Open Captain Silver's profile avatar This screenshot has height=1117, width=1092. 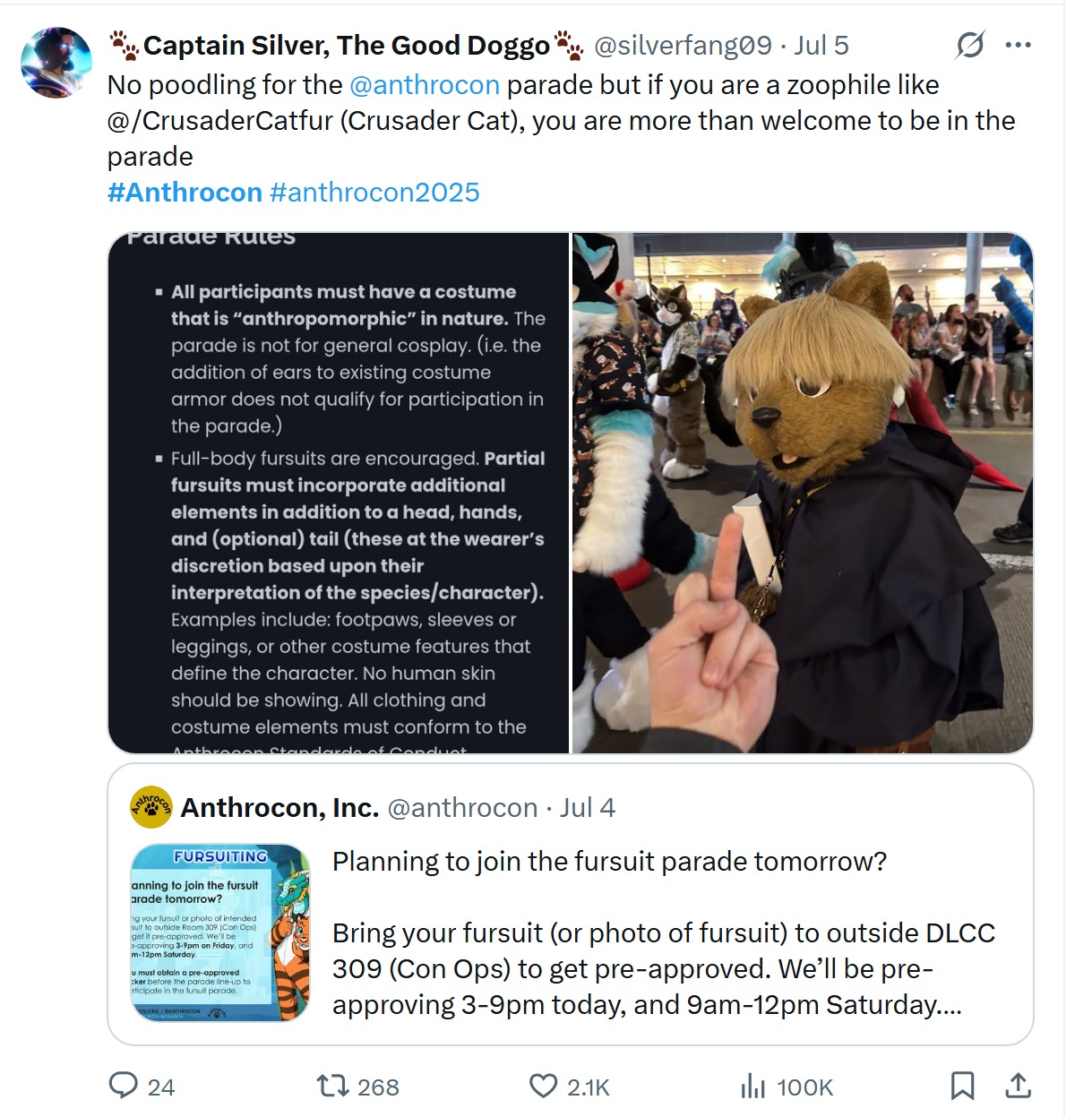(56, 62)
